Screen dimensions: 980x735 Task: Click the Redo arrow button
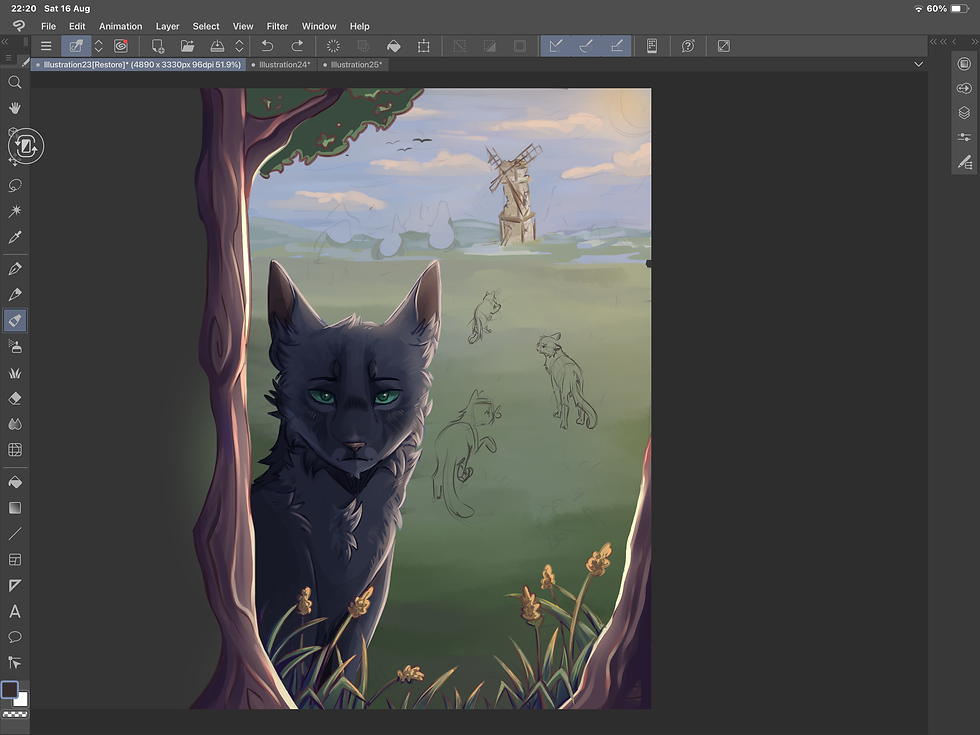click(x=297, y=46)
